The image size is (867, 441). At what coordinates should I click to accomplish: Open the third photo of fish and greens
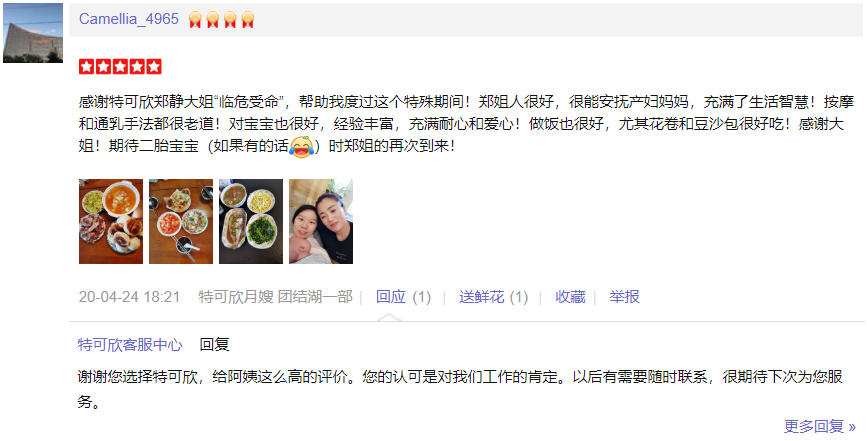[x=251, y=221]
